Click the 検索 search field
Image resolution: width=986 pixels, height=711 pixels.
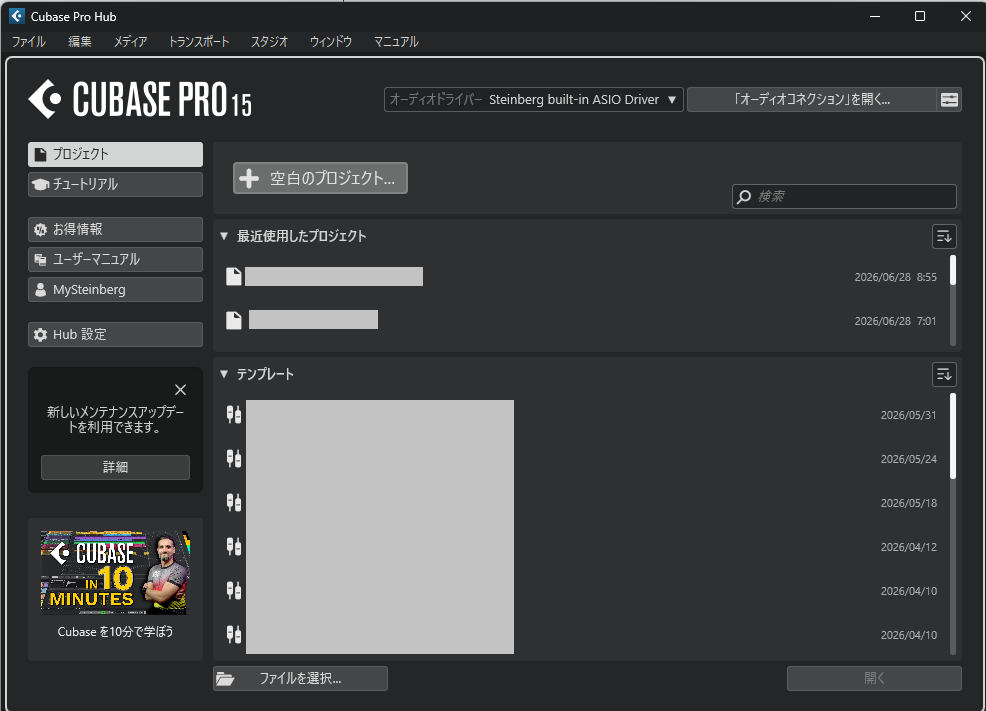844,197
